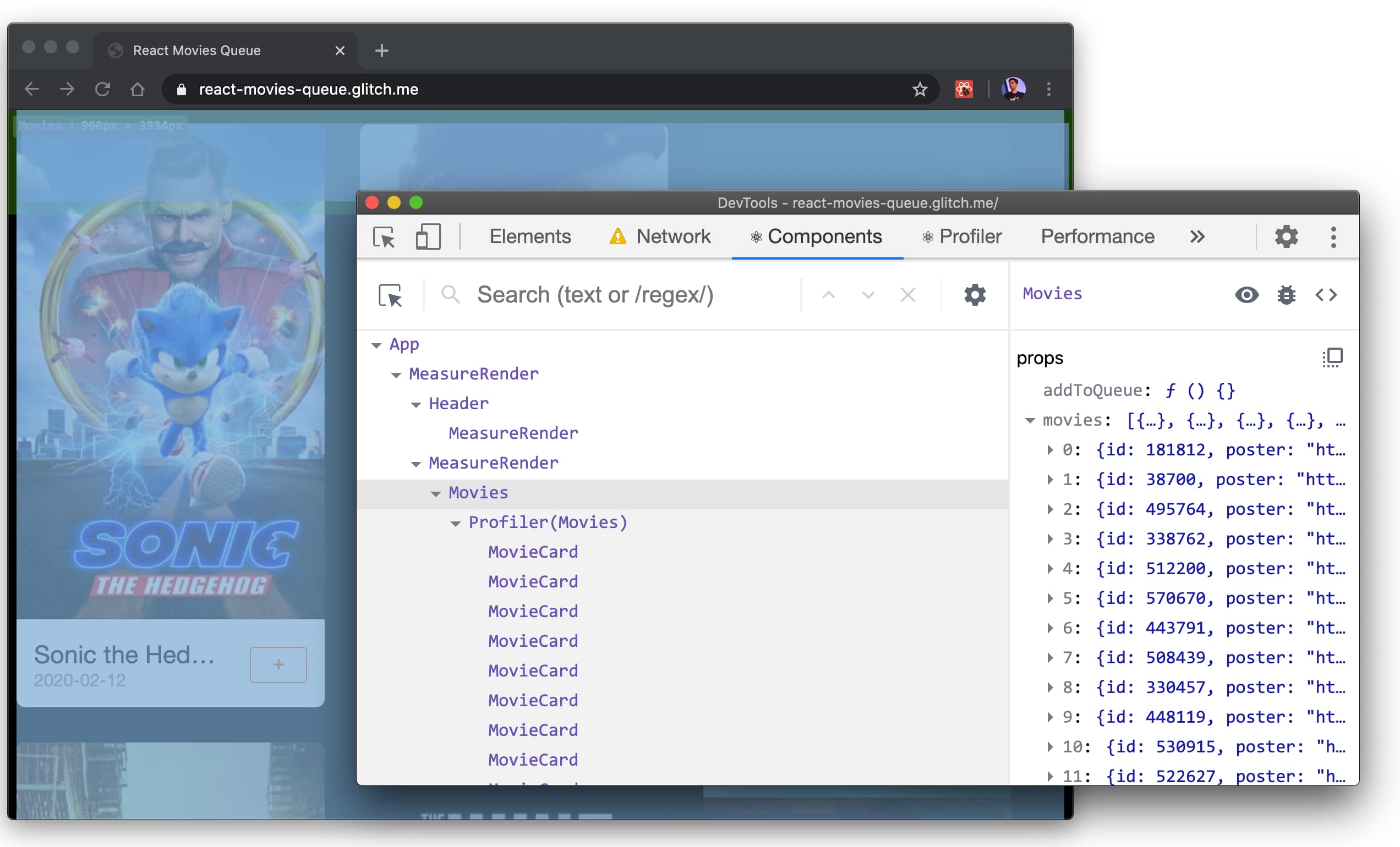Click the React DevTools extension icon in Chrome toolbar

964,89
